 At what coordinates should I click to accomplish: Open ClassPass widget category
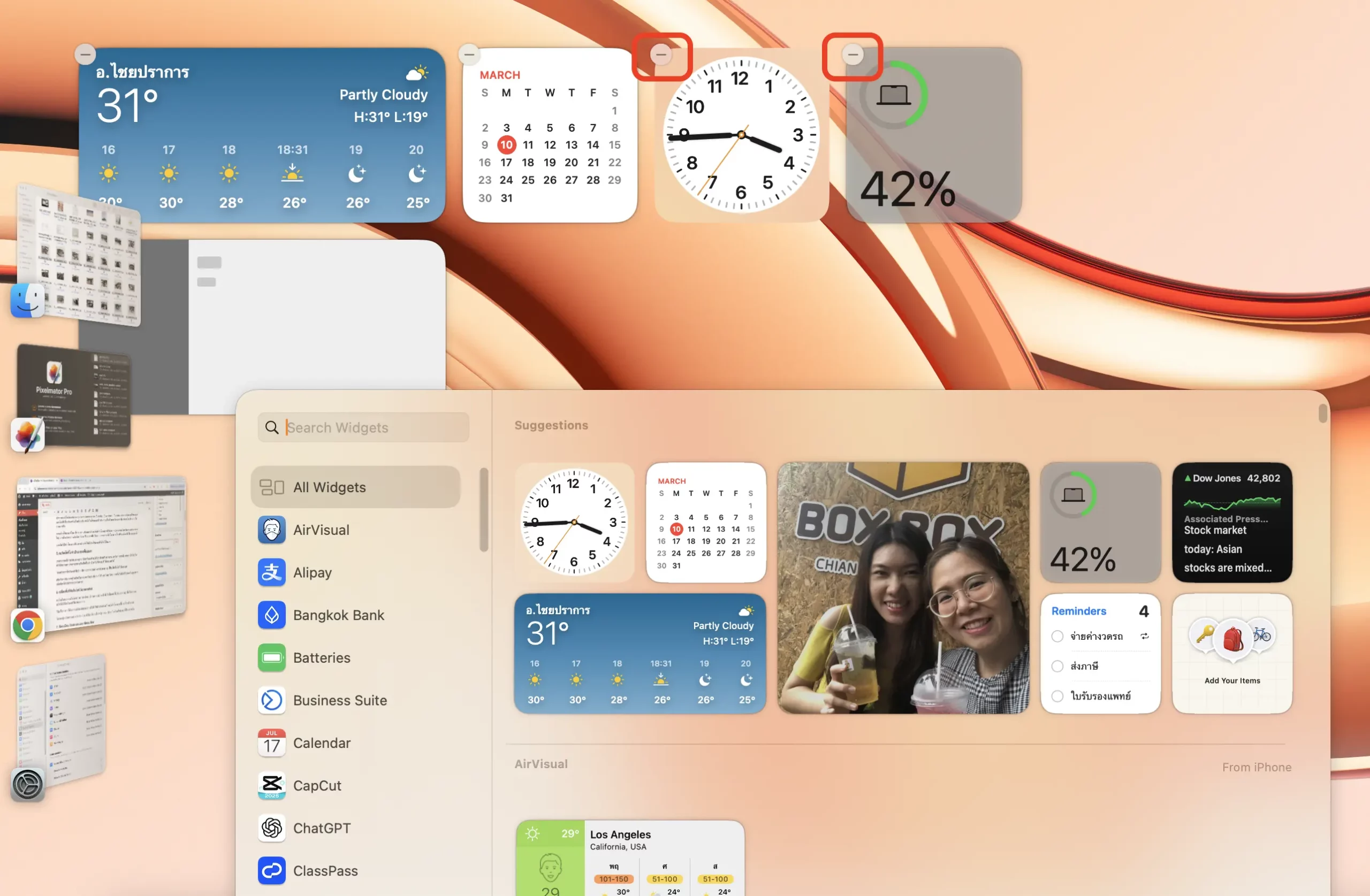click(x=325, y=870)
